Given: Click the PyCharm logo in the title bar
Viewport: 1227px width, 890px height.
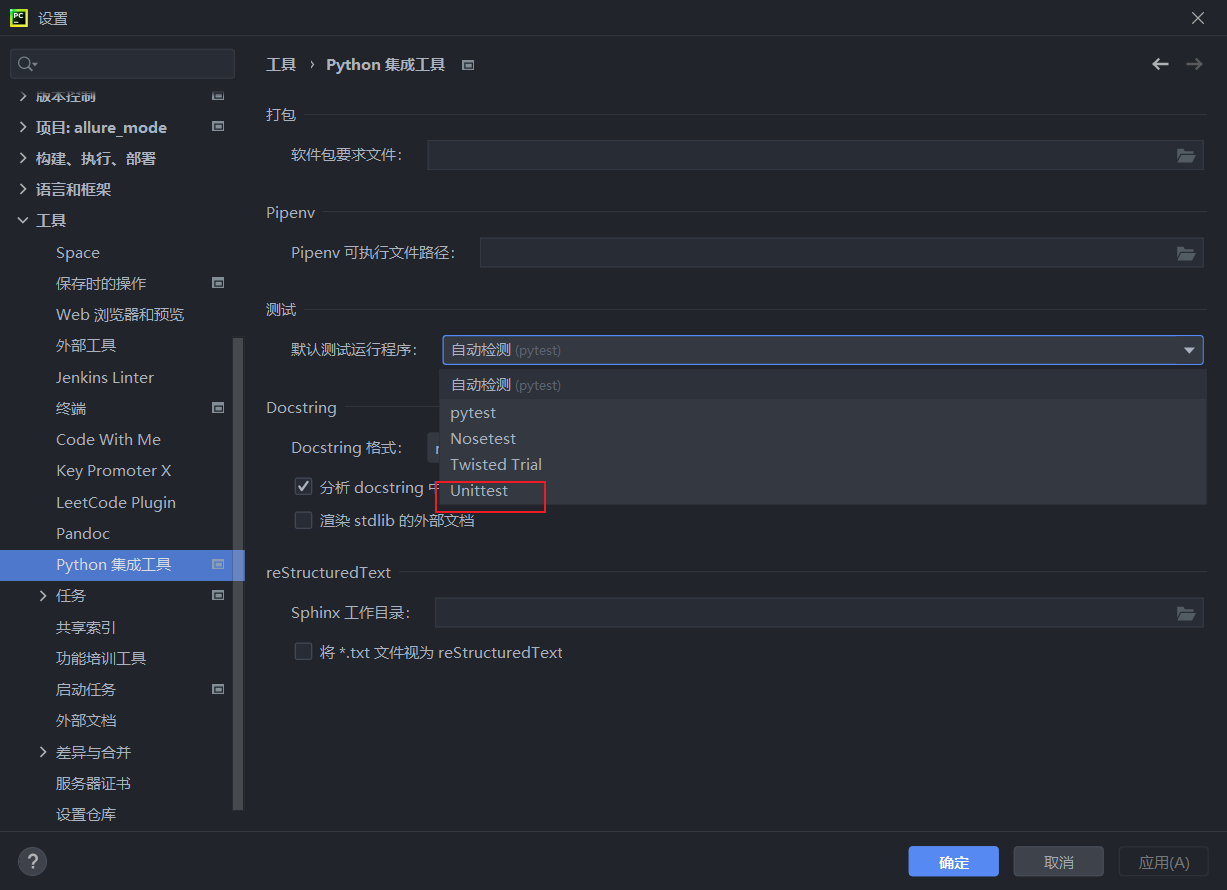Looking at the screenshot, I should click(18, 18).
